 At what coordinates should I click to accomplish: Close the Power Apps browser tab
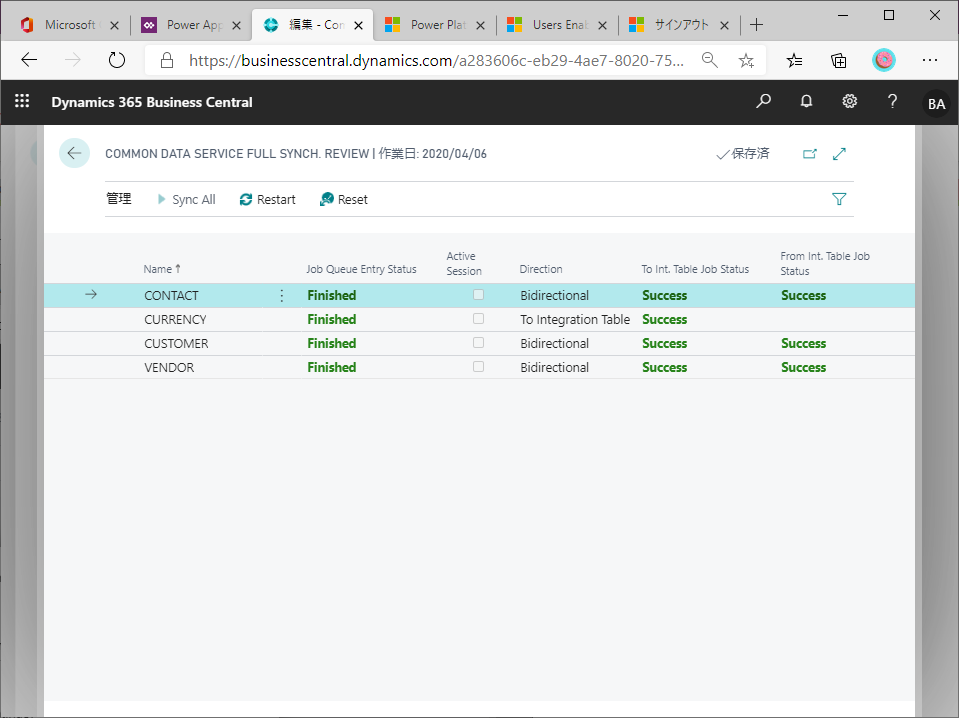click(x=236, y=25)
